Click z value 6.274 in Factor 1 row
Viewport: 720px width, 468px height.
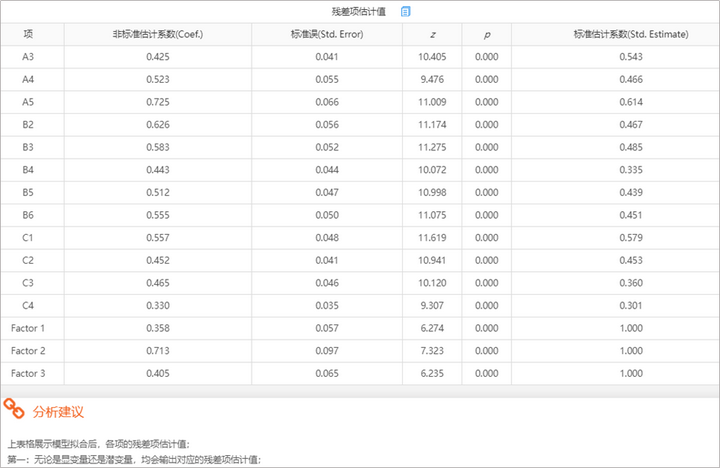tap(432, 328)
